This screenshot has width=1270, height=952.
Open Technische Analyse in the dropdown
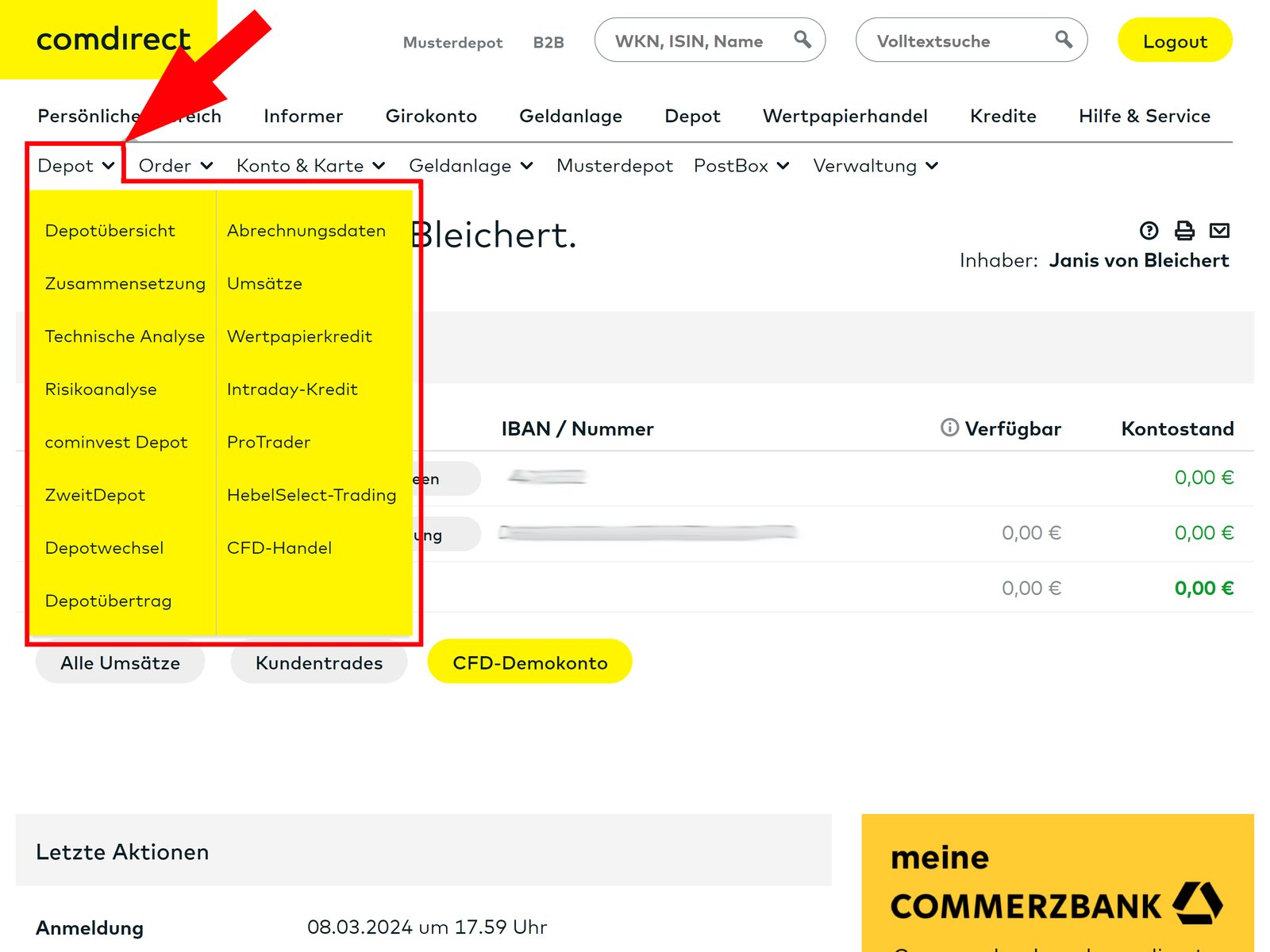click(x=125, y=336)
